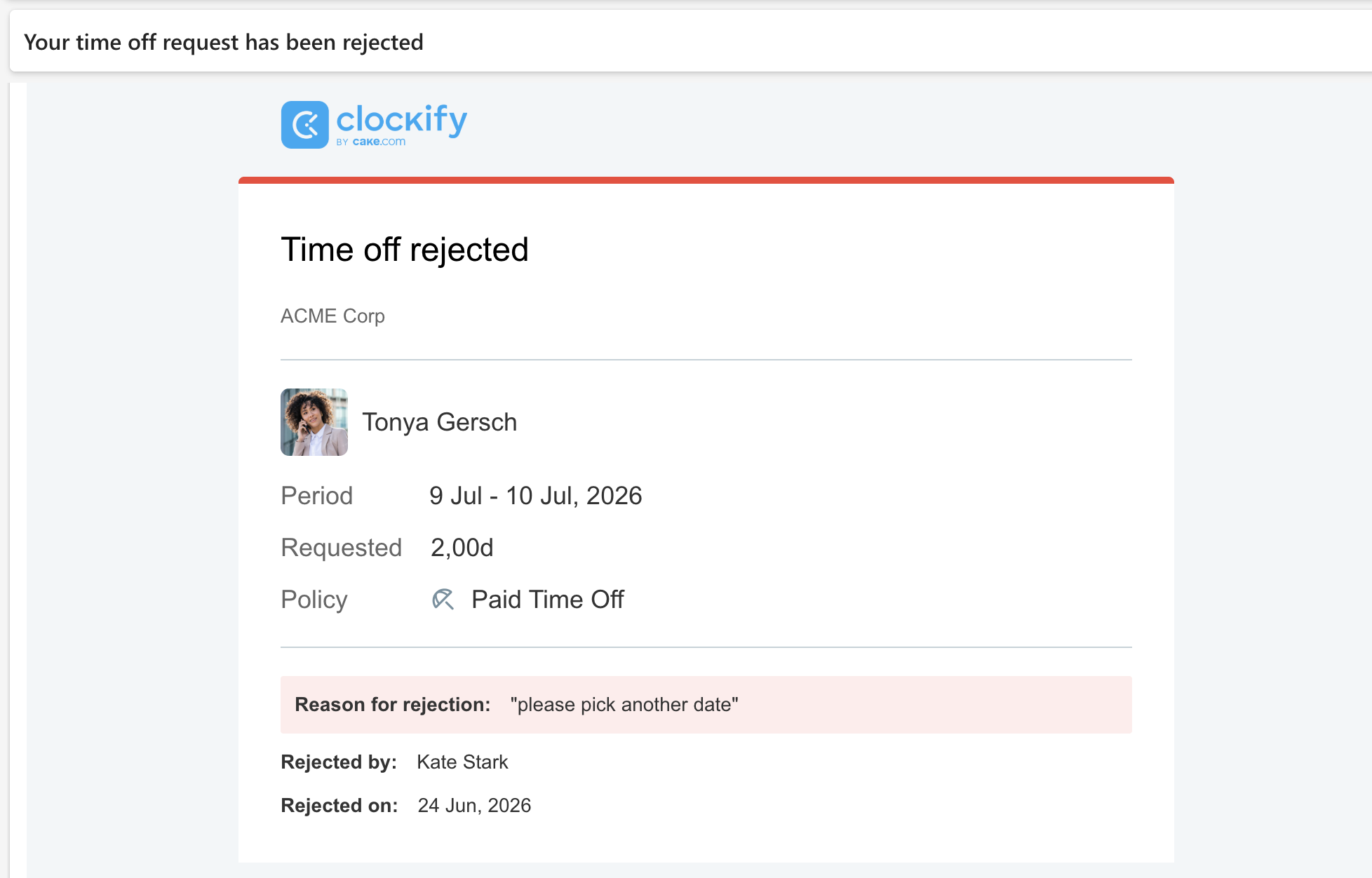Viewport: 1372px width, 878px height.
Task: Click the 'Policy' label
Action: (x=314, y=600)
